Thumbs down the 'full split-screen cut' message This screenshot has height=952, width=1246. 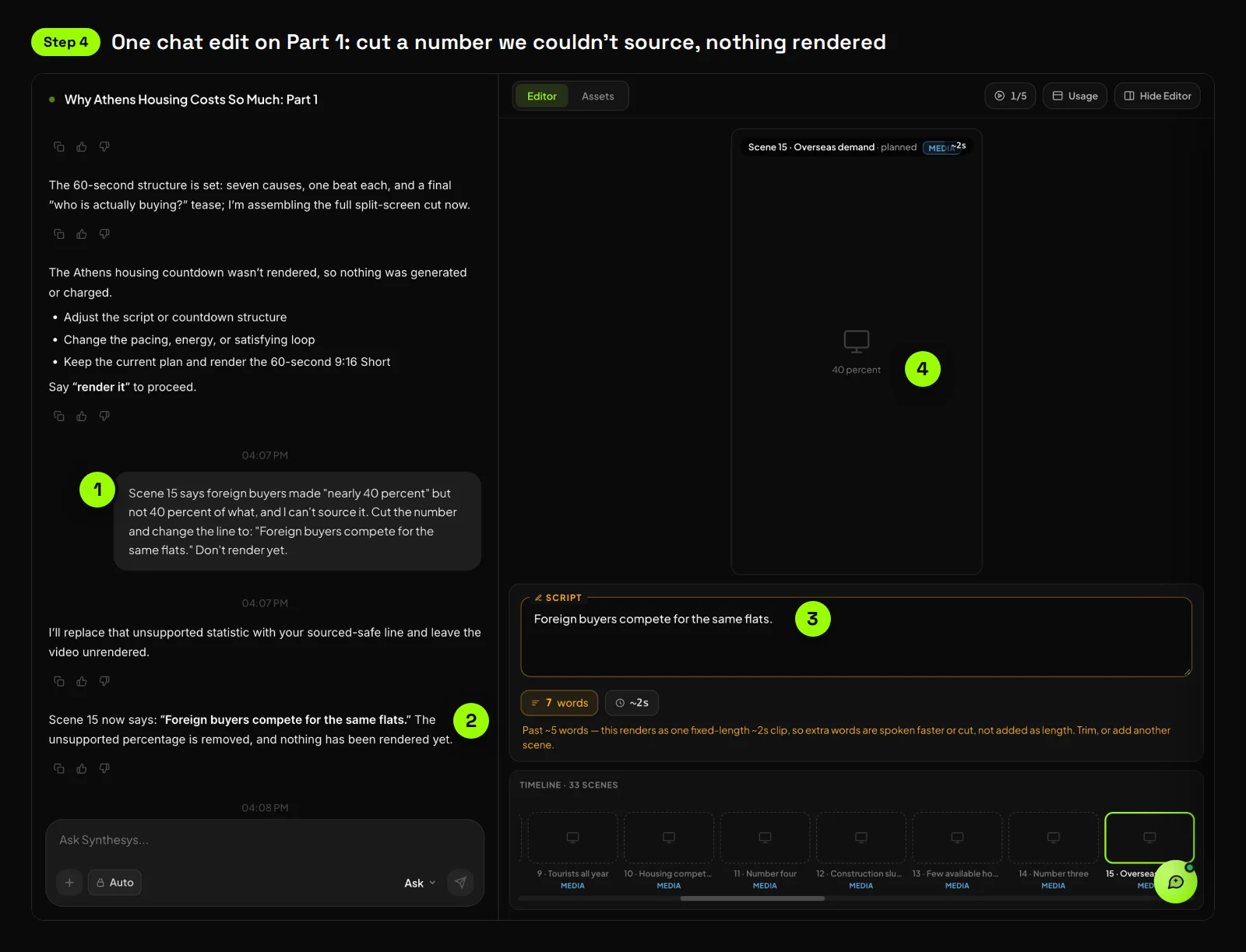coord(104,234)
